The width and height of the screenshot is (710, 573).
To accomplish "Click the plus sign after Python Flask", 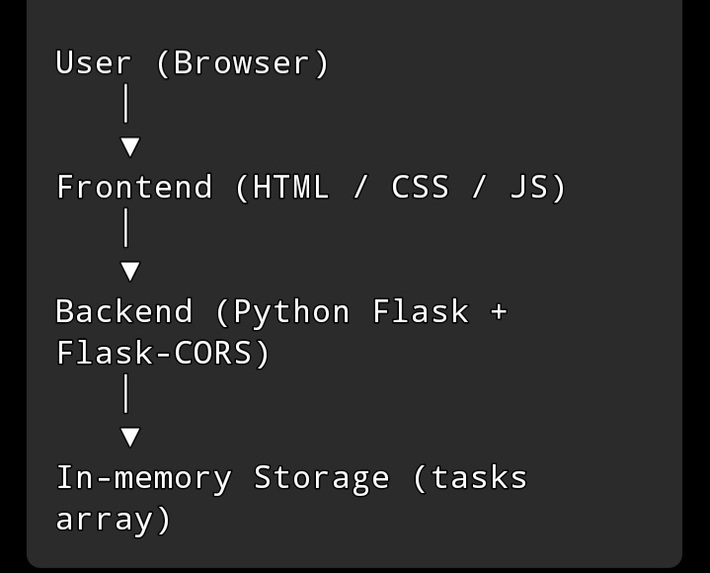I will tap(499, 312).
